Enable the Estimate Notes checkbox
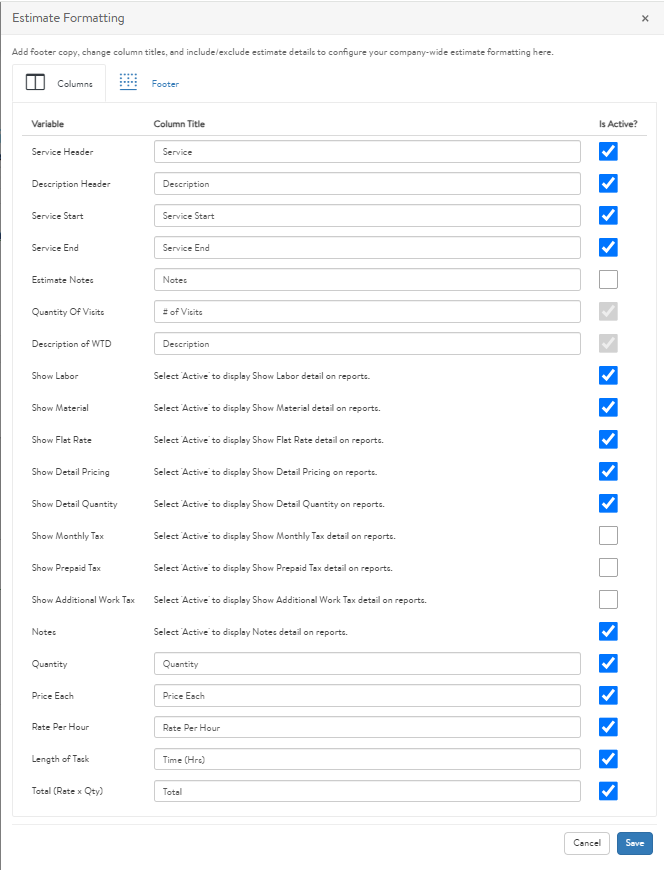The height and width of the screenshot is (870, 664). tap(608, 280)
